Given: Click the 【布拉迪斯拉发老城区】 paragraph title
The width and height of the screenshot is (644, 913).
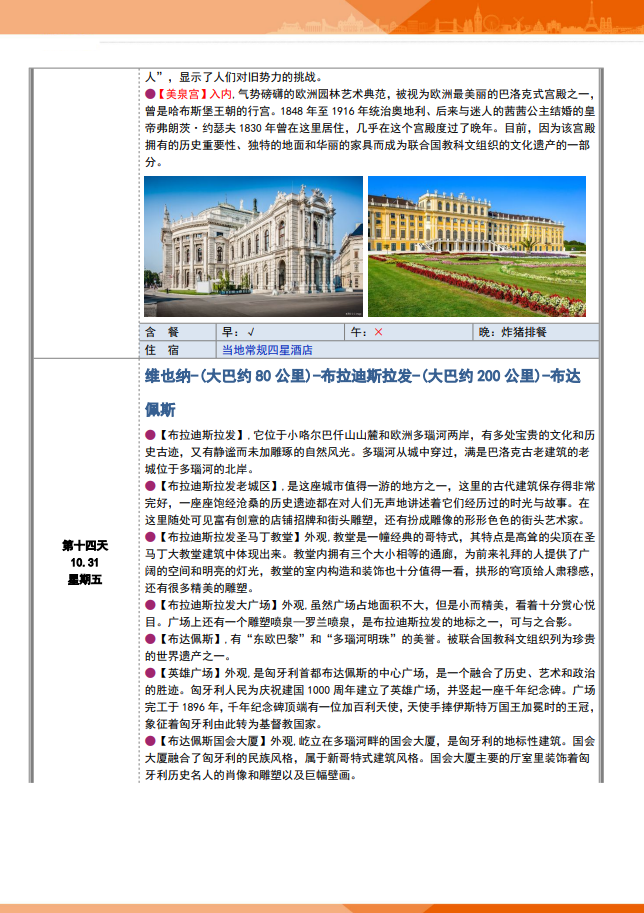Looking at the screenshot, I should coord(219,486).
